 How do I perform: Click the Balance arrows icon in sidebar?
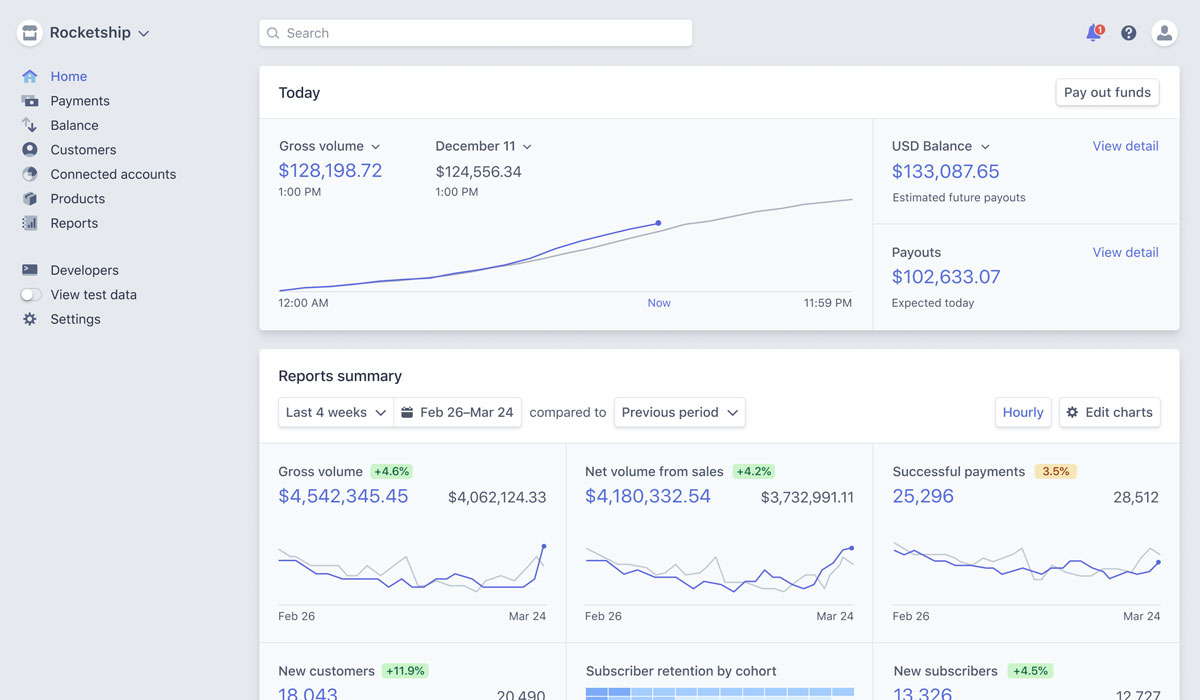(30, 125)
